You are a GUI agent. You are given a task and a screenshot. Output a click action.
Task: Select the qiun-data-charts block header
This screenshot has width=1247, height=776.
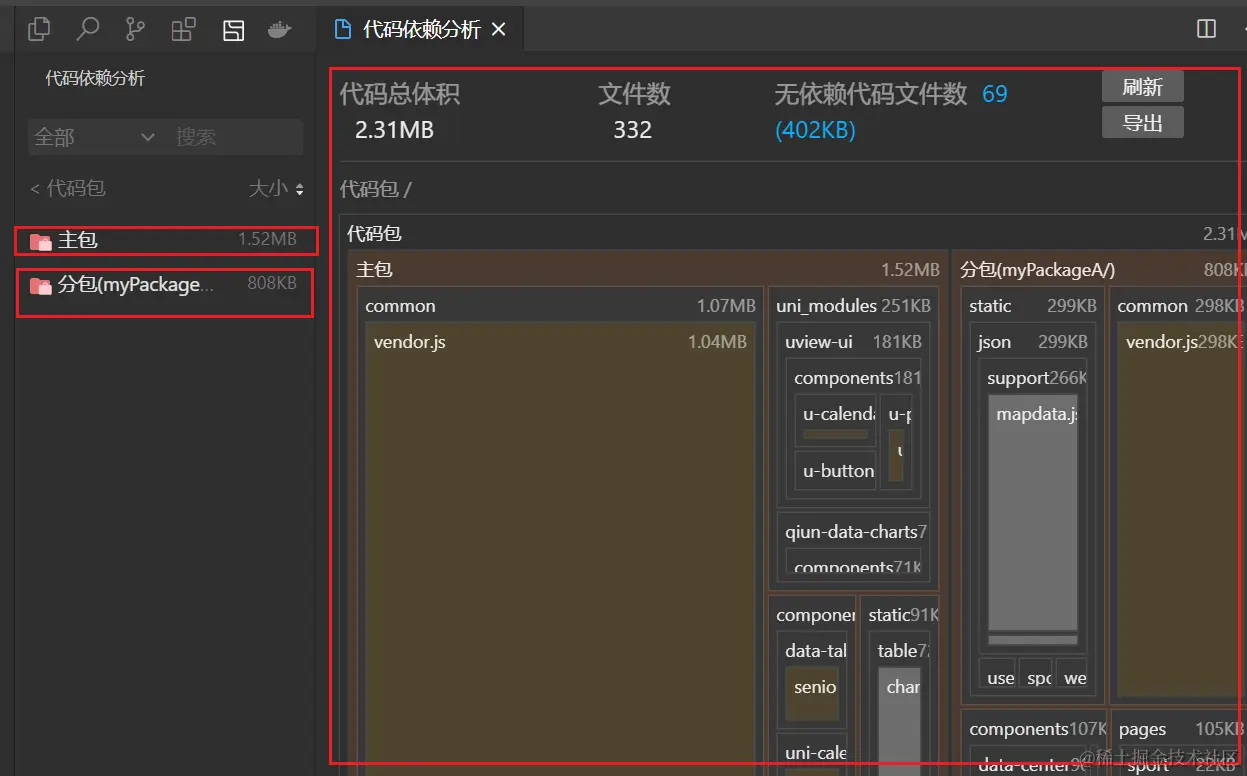[853, 532]
